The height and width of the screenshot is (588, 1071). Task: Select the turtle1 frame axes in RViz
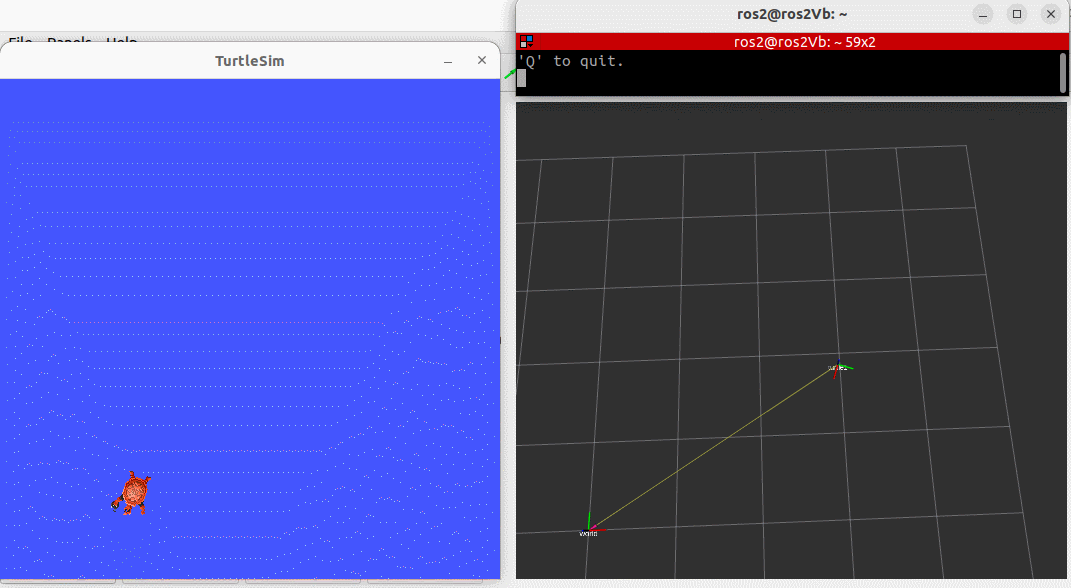839,369
